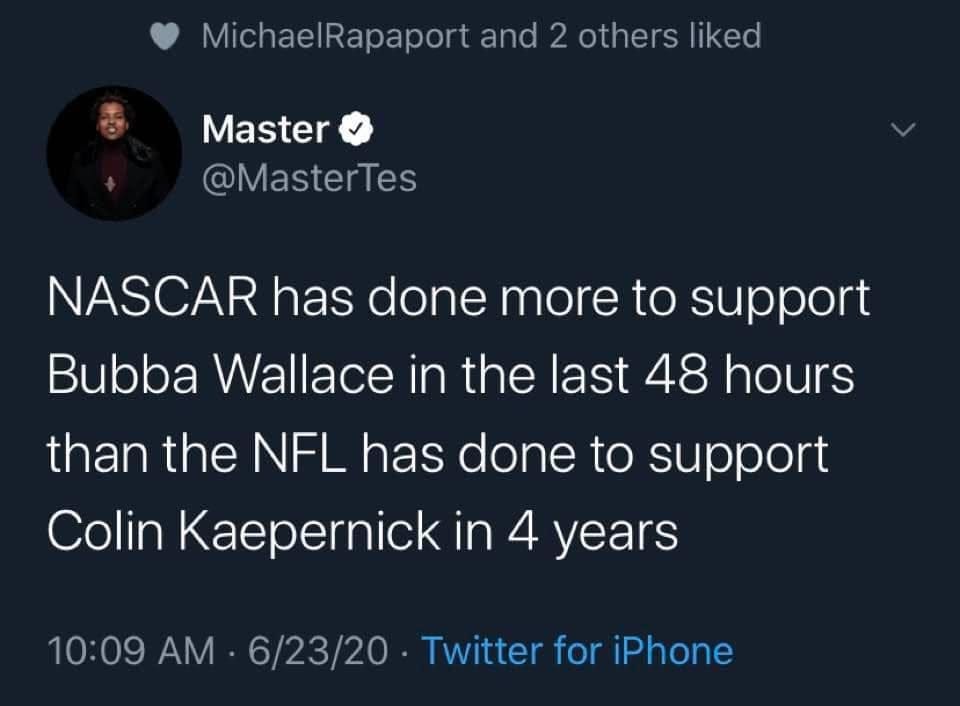This screenshot has width=960, height=706.
Task: Open the @MasterTes handle
Action: (x=309, y=178)
